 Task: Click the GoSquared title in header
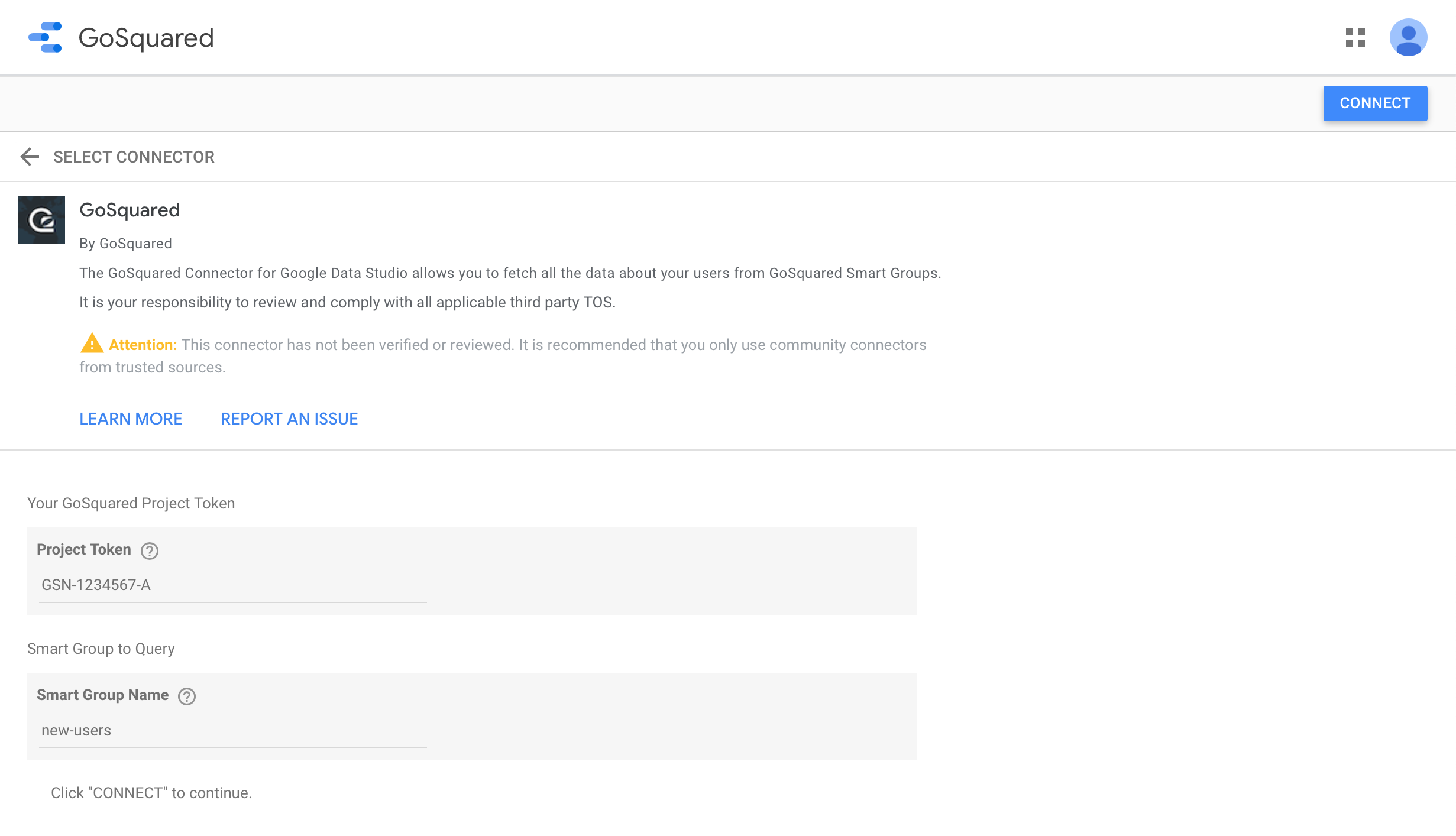pyautogui.click(x=146, y=38)
